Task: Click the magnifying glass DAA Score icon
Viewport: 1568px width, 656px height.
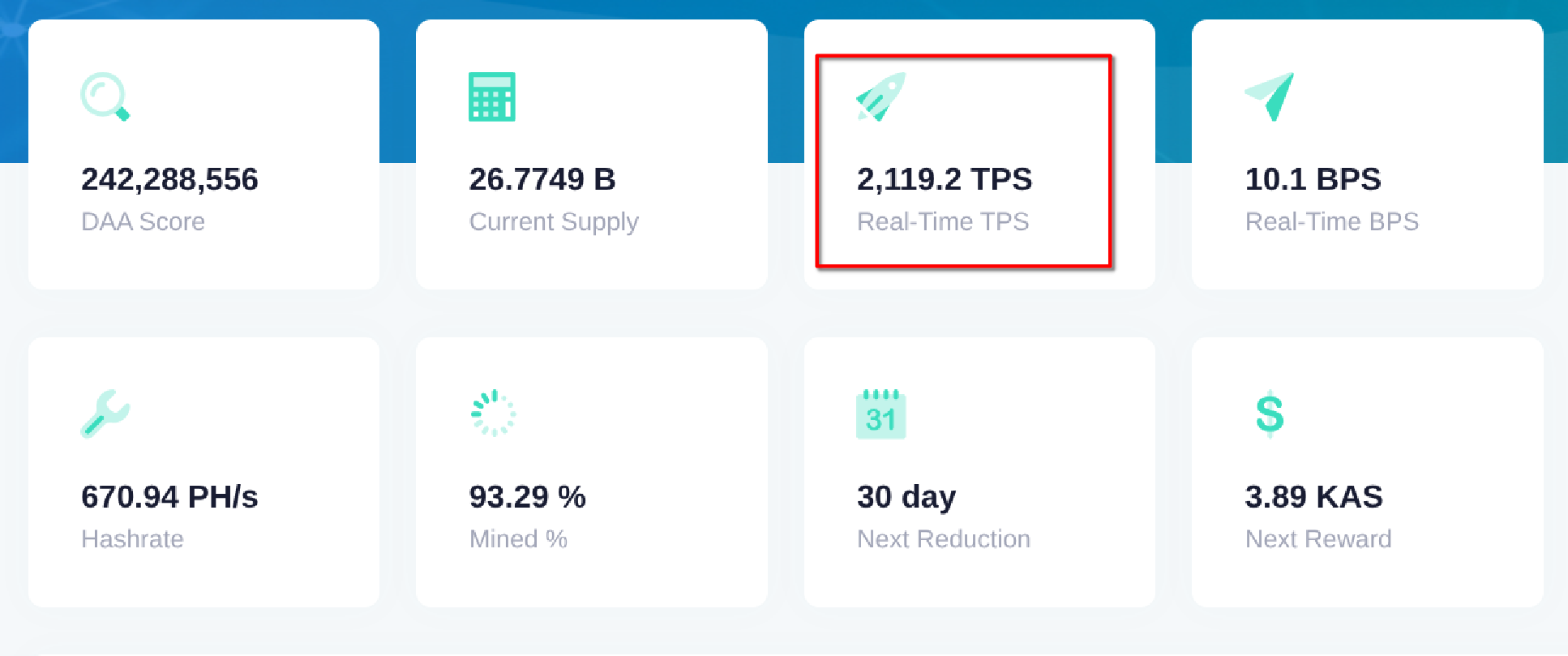Action: 105,96
